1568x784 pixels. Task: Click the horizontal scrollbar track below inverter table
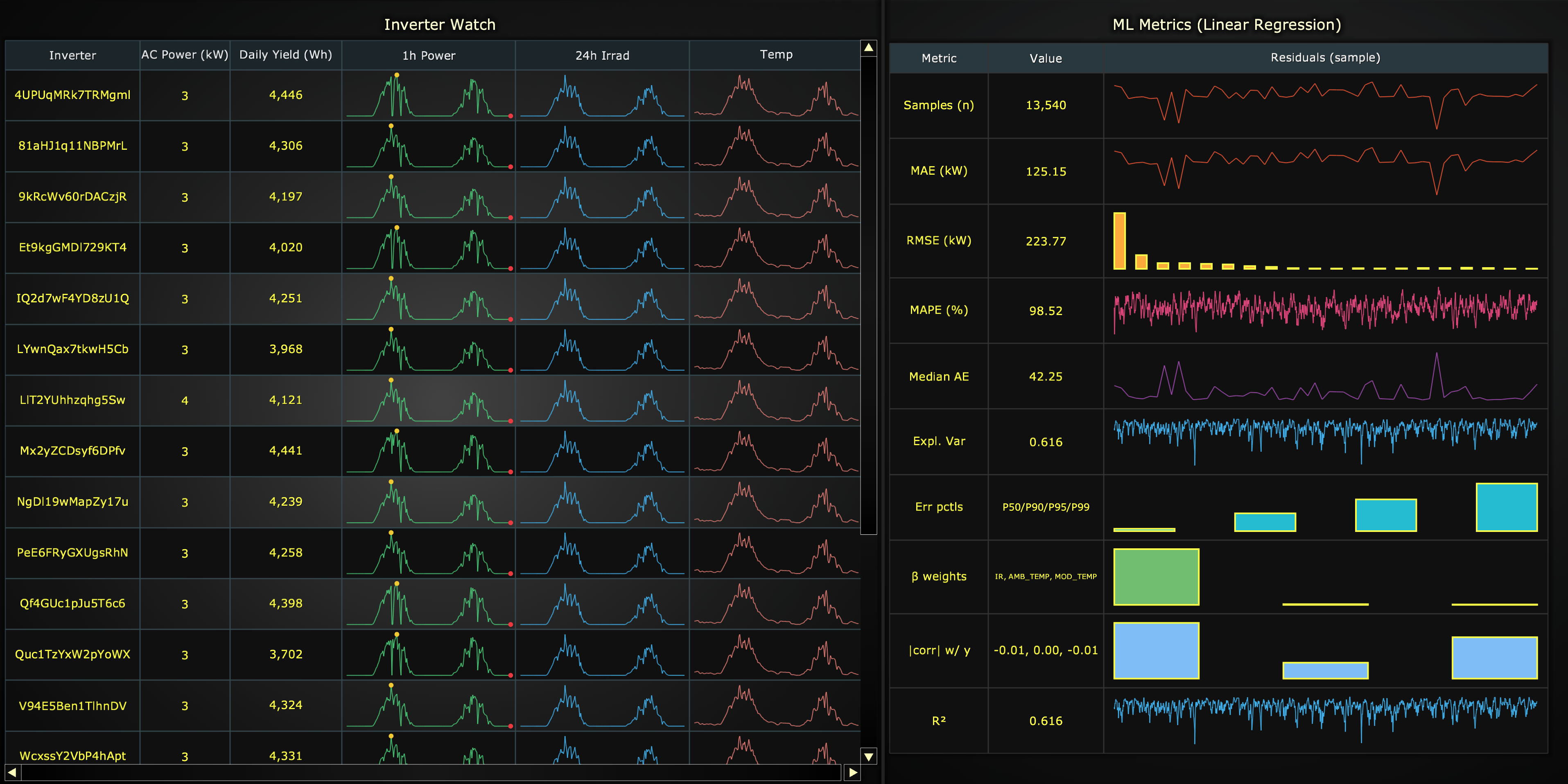point(432,773)
